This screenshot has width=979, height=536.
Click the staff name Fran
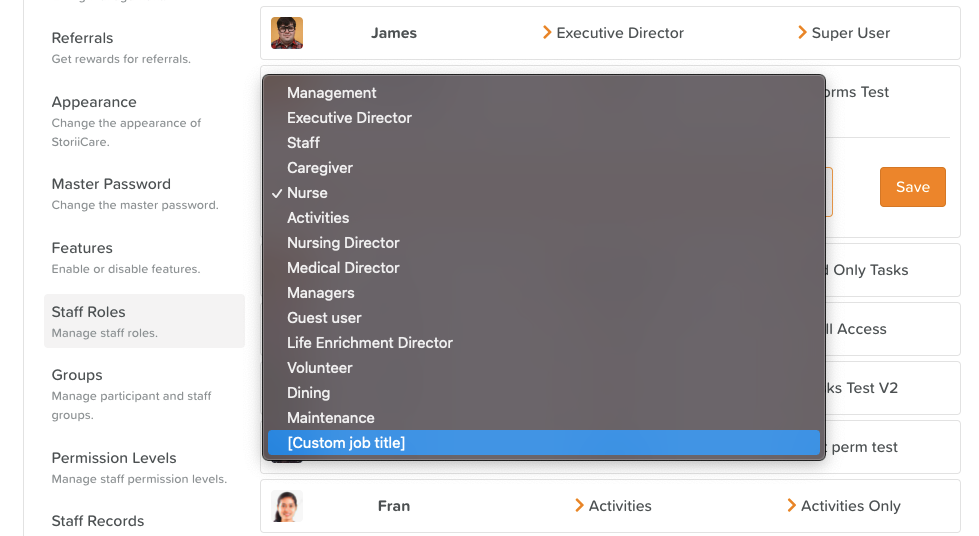point(394,506)
